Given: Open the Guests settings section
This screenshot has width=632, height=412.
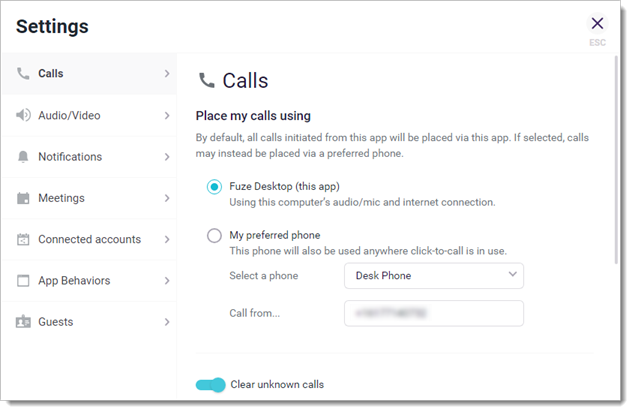Looking at the screenshot, I should pos(56,322).
